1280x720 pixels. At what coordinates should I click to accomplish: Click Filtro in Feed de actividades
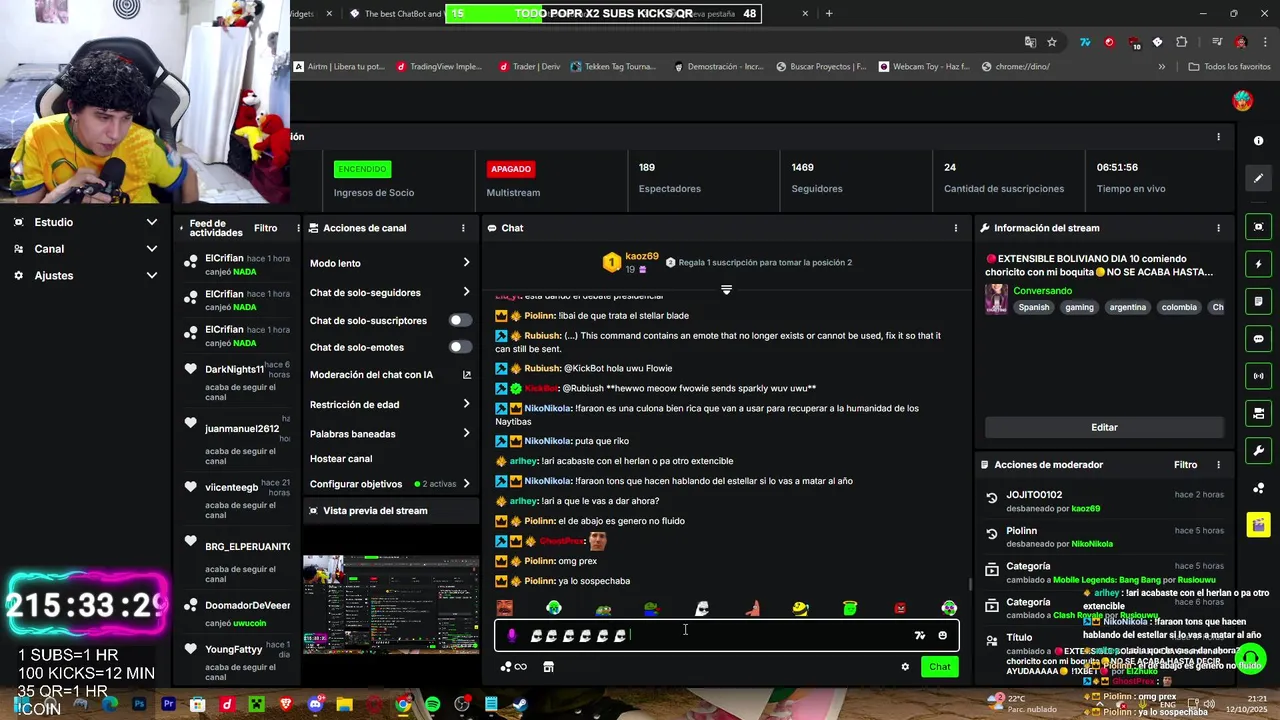click(265, 228)
